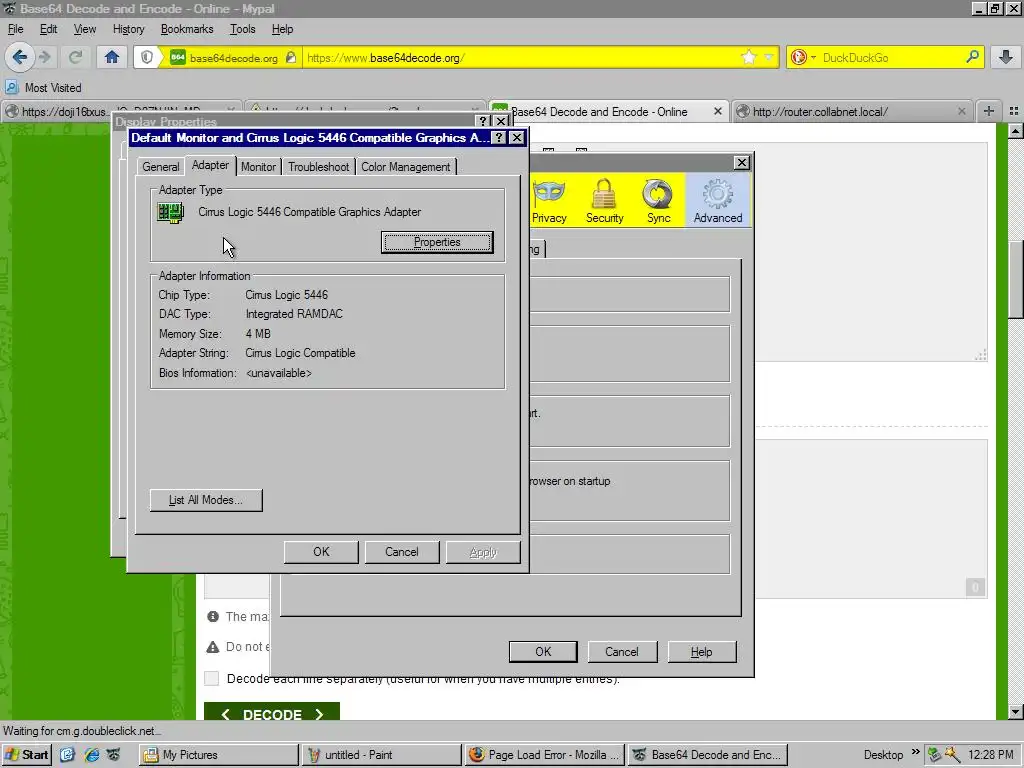
Task: Click Help in the browser Options dialog
Action: pos(701,652)
